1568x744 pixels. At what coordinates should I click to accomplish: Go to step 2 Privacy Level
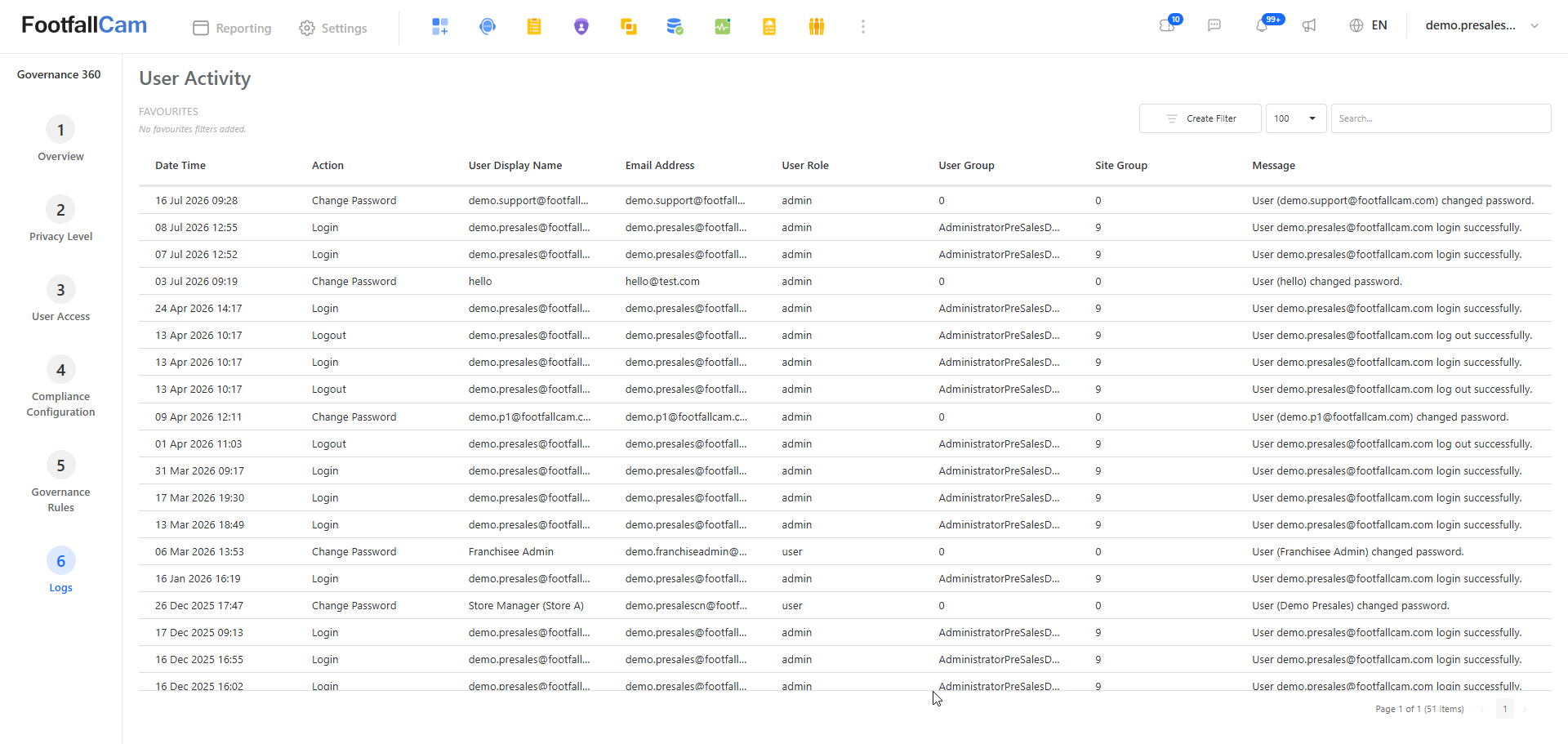click(x=60, y=219)
